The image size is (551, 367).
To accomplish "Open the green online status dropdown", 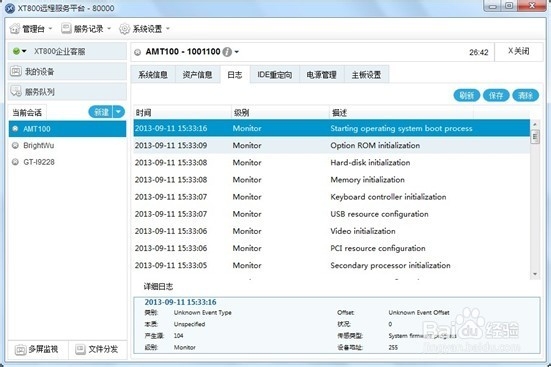I will tap(19, 51).
